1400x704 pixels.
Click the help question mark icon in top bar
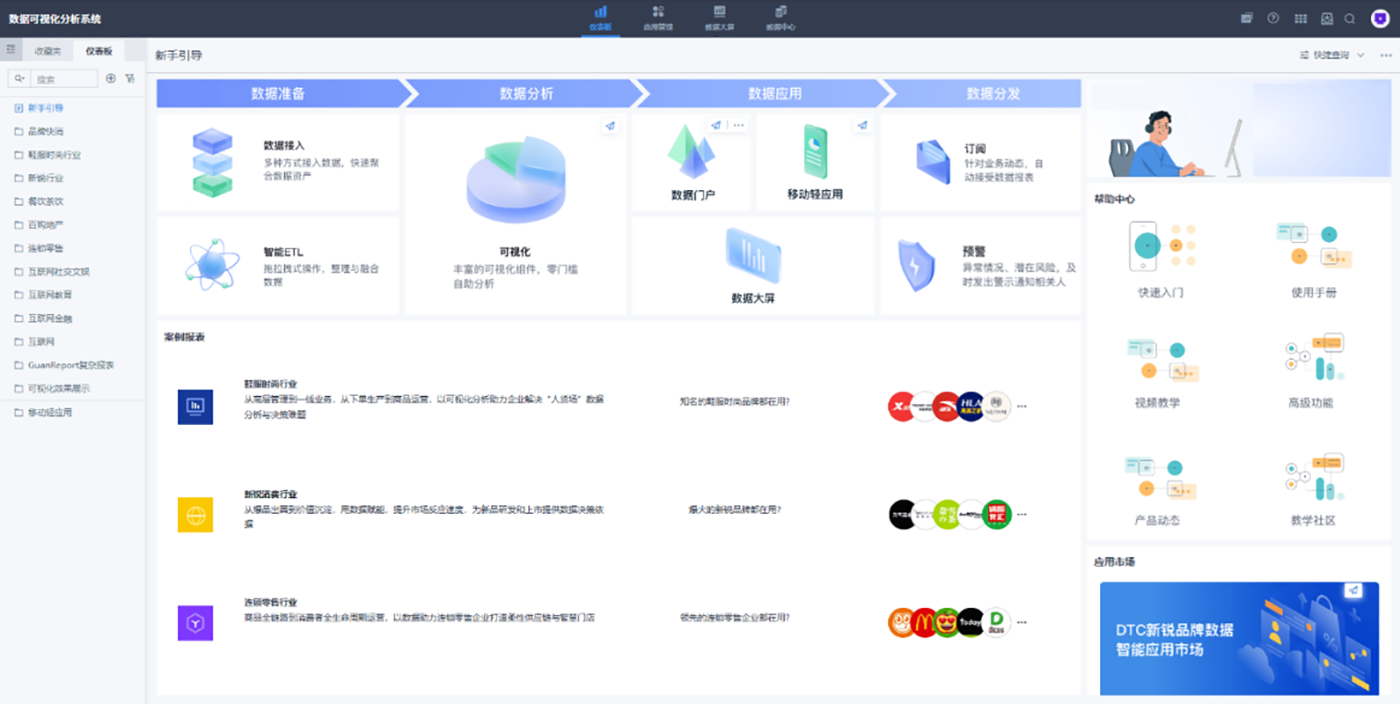click(1273, 18)
